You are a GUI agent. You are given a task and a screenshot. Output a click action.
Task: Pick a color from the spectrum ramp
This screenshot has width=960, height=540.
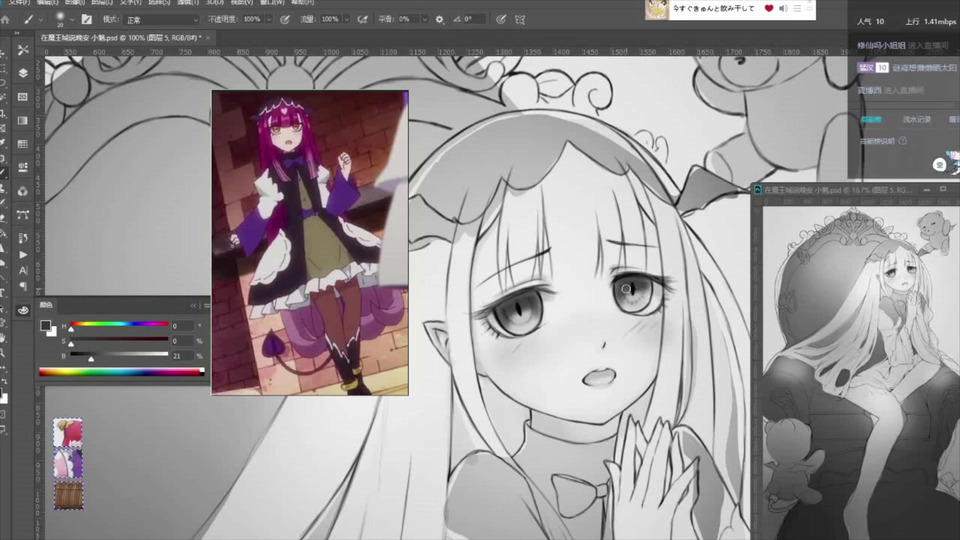(121, 372)
